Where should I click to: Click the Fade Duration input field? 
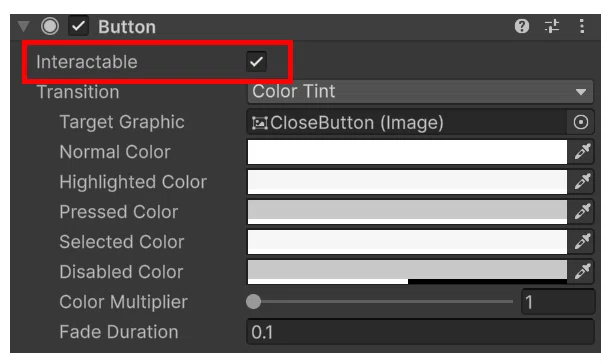pos(420,332)
